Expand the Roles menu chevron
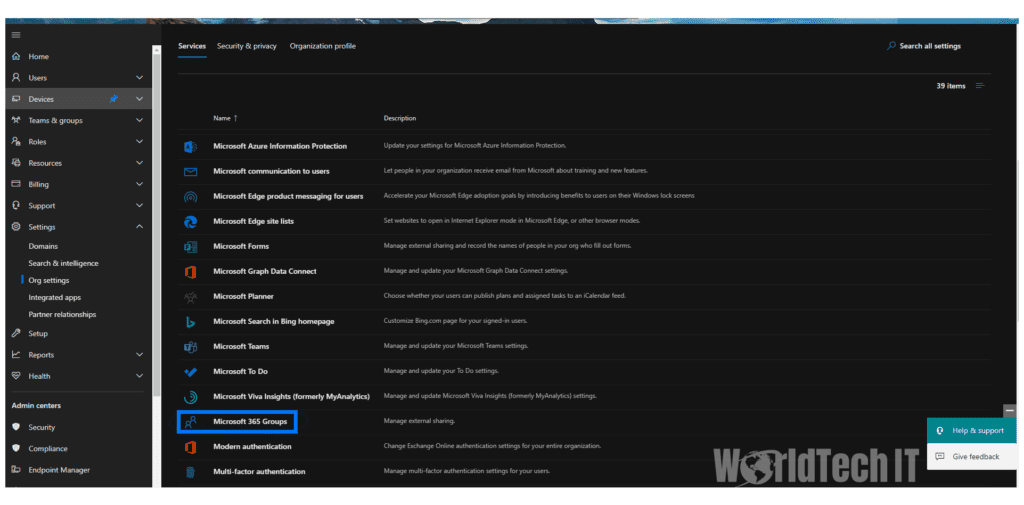This screenshot has width=1024, height=505. (139, 142)
